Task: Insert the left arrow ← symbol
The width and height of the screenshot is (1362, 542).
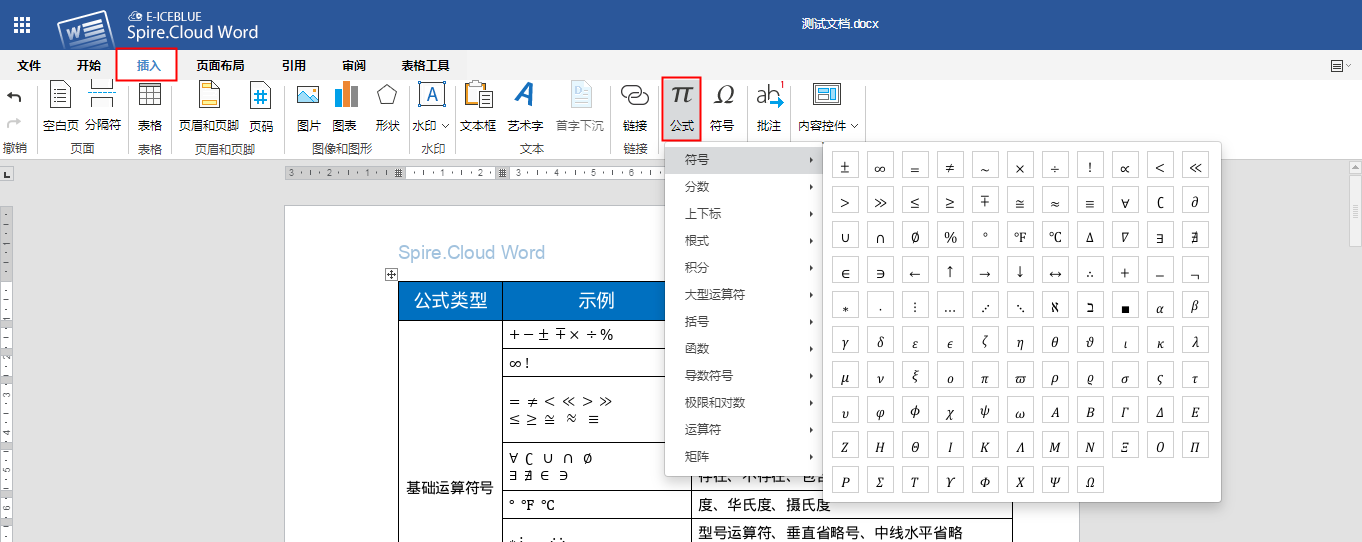Action: click(915, 272)
